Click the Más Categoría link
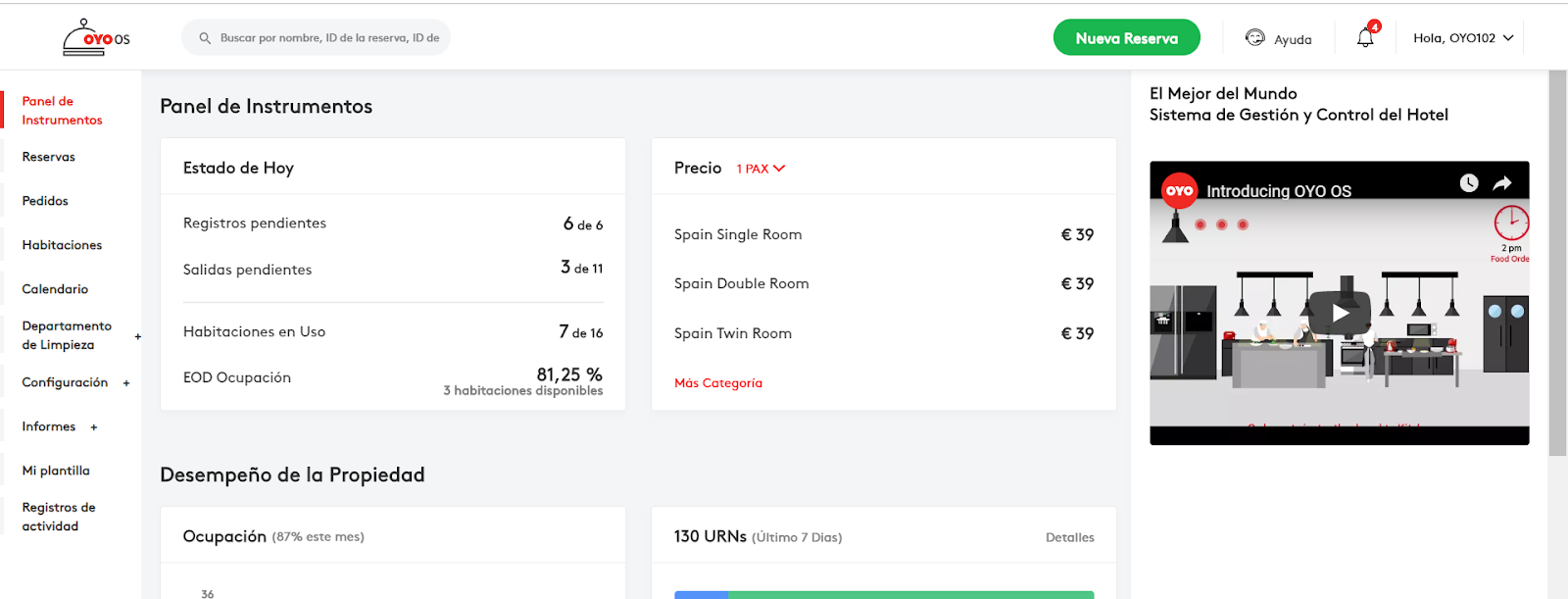 click(718, 383)
